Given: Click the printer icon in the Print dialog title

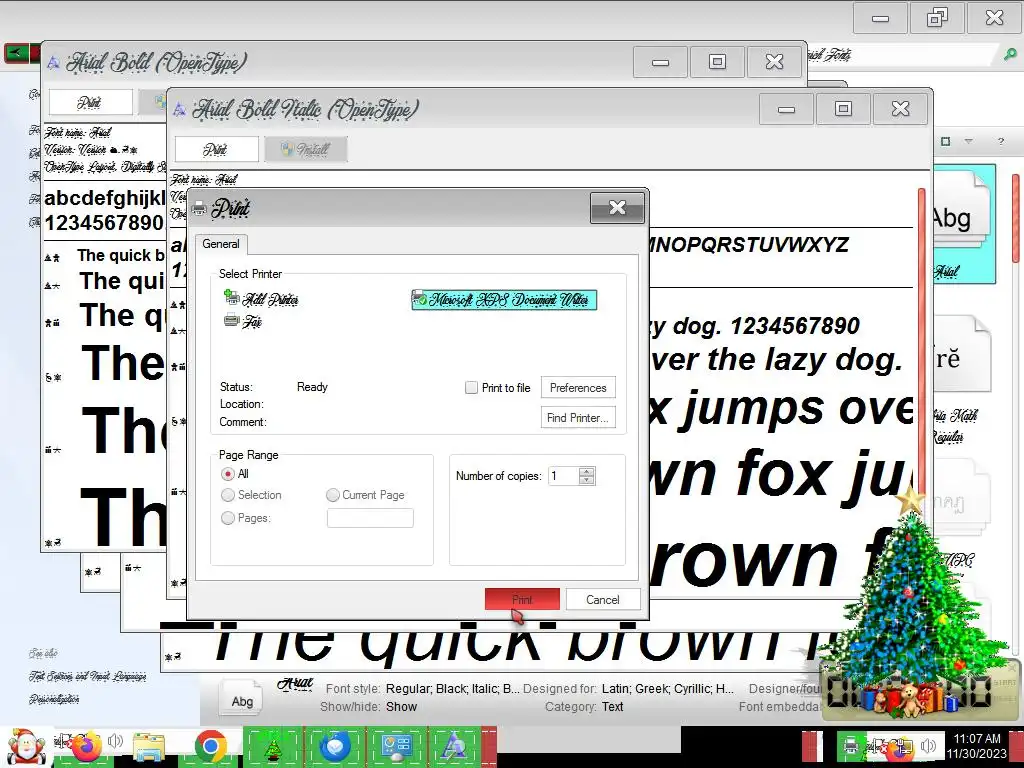Looking at the screenshot, I should tap(199, 208).
